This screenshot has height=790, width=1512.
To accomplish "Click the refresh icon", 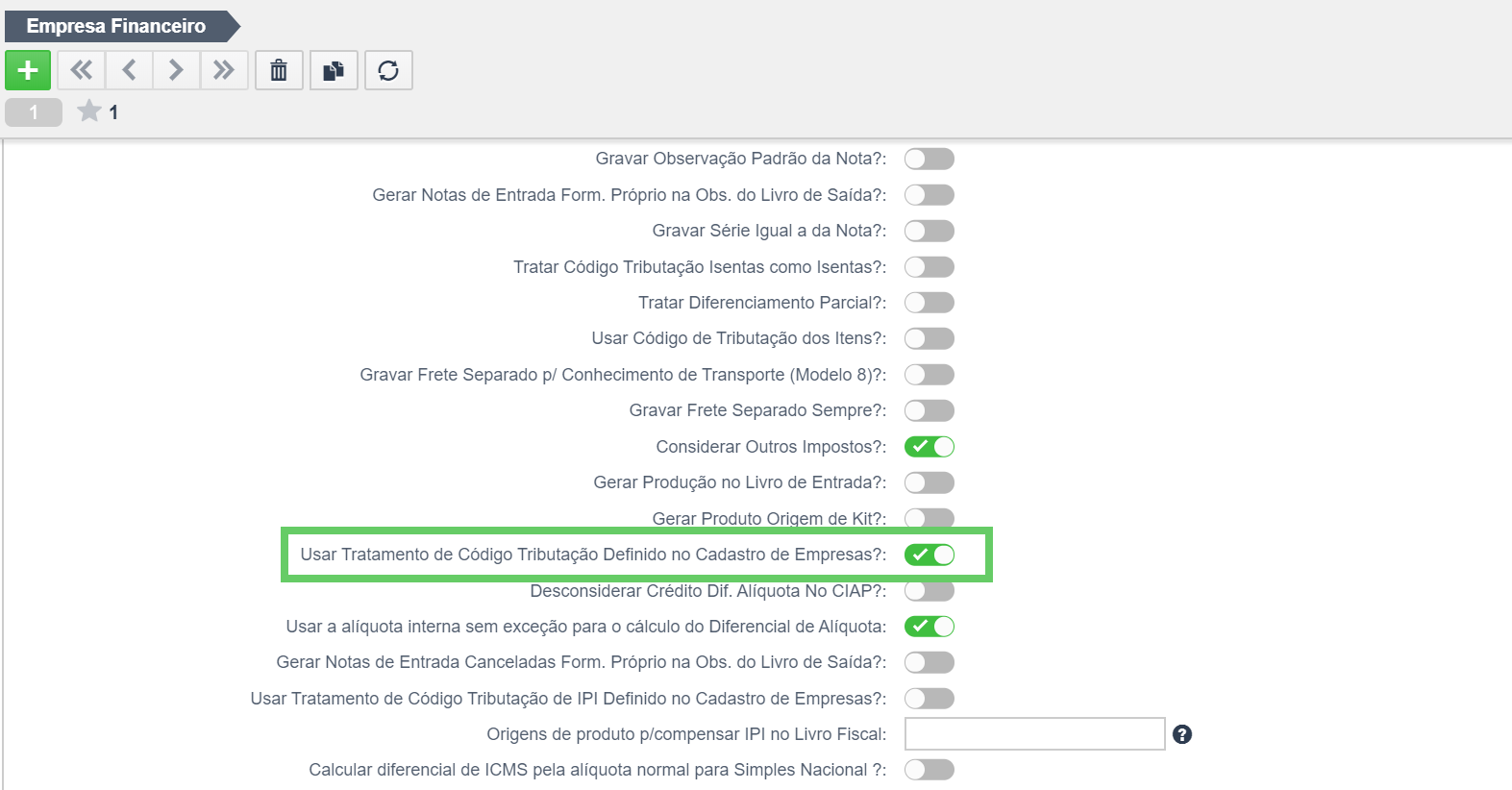I will tap(388, 70).
